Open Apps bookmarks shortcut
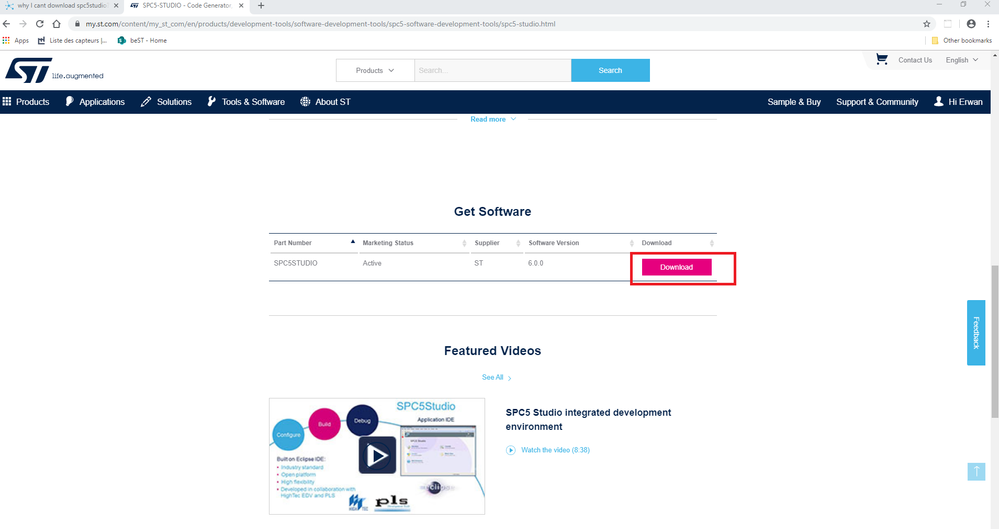 [16, 40]
